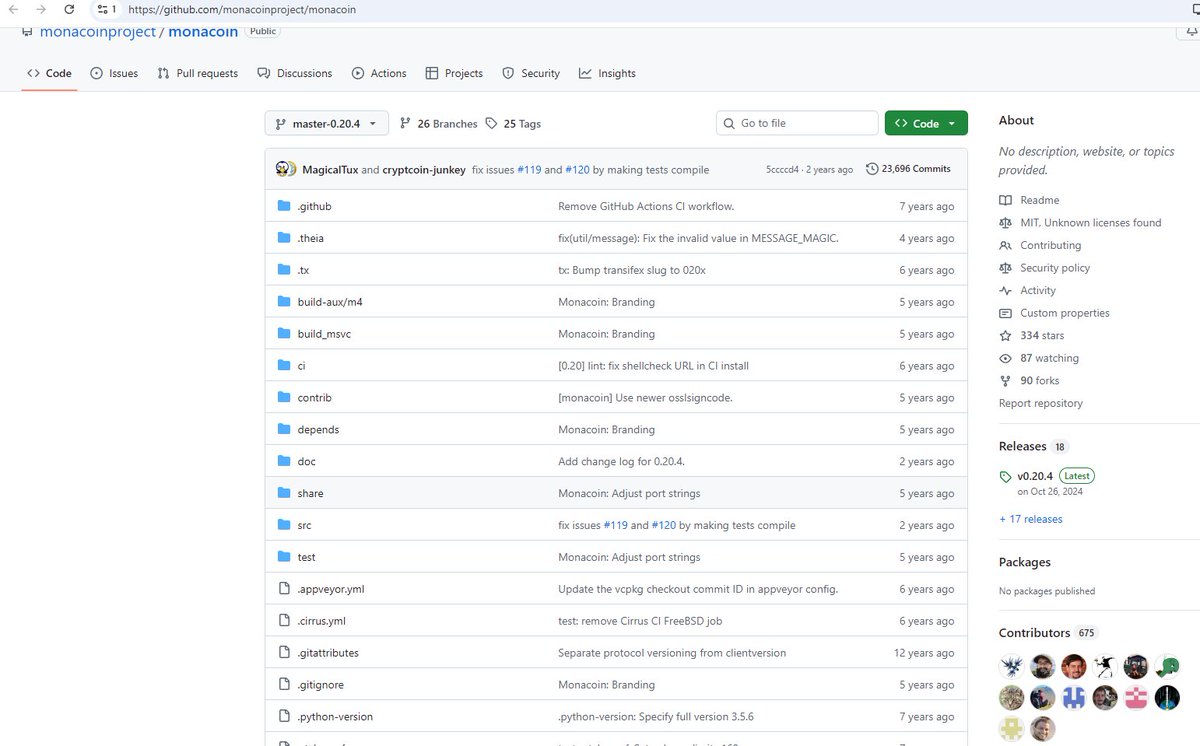Click the browser address bar URL

coord(242,9)
